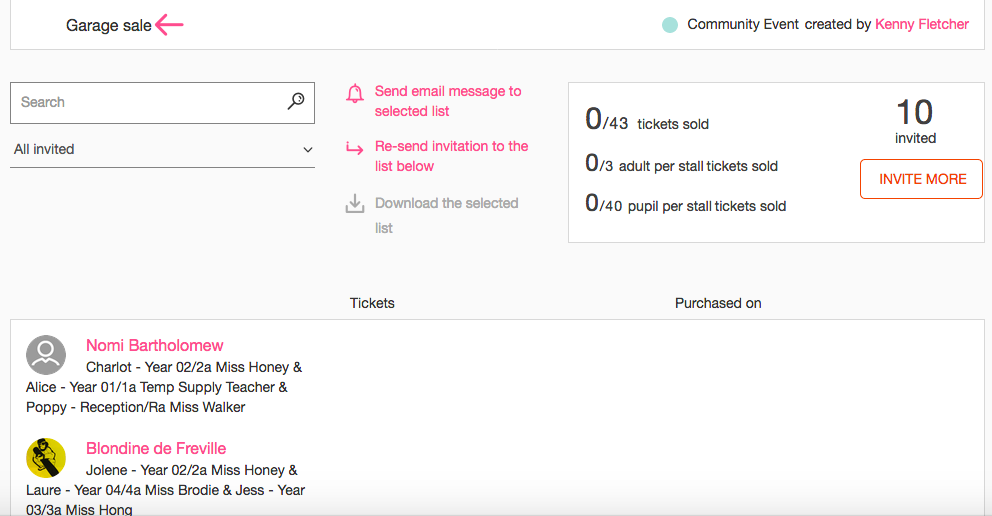Click the chevron on All invited filter

(x=307, y=150)
